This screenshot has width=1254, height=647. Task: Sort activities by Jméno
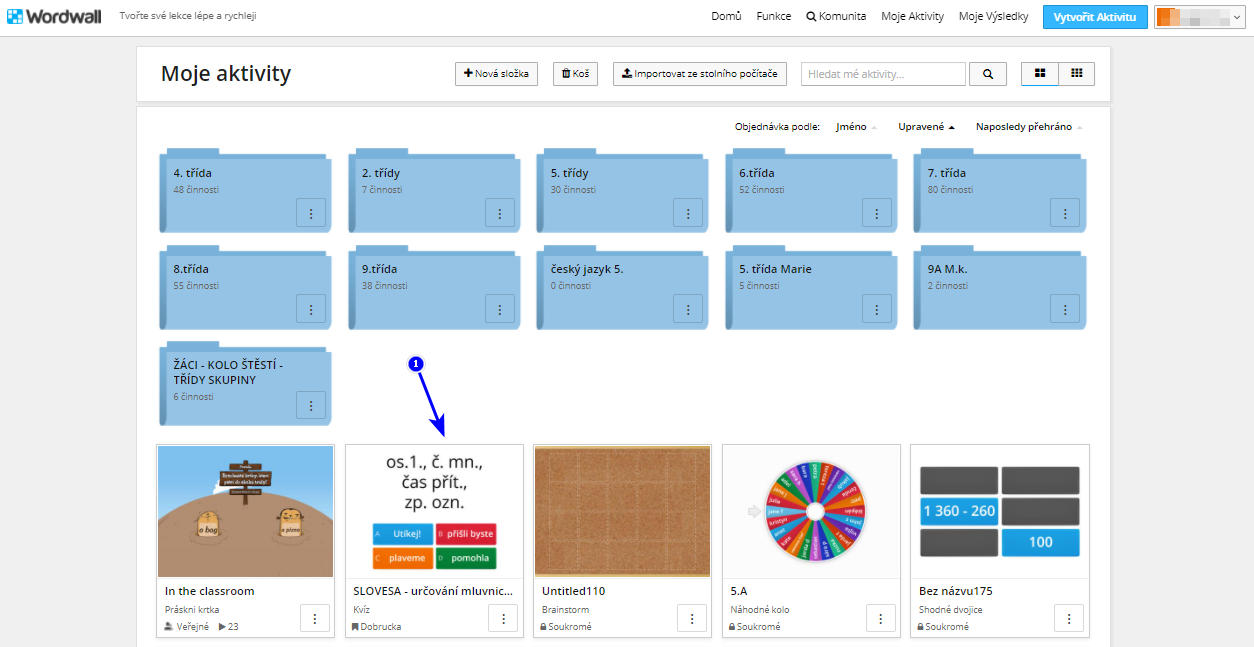pyautogui.click(x=856, y=127)
